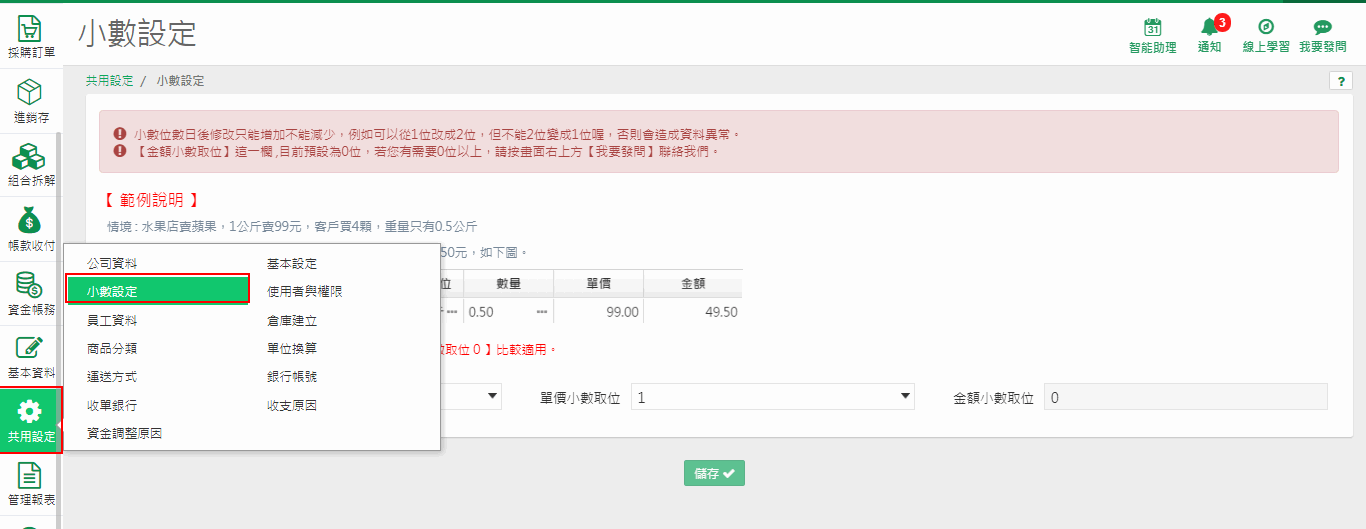Click the 金額小數取位 field
Image resolution: width=1366 pixels, height=529 pixels.
(1186, 397)
